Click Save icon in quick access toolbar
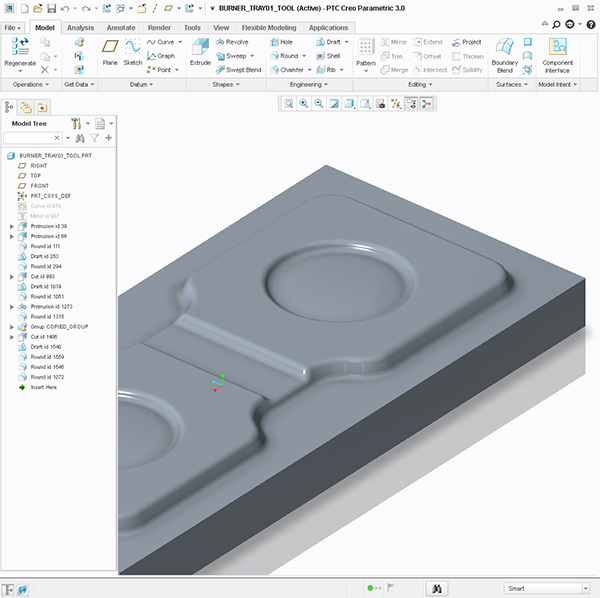Image resolution: width=600 pixels, height=598 pixels. point(51,8)
